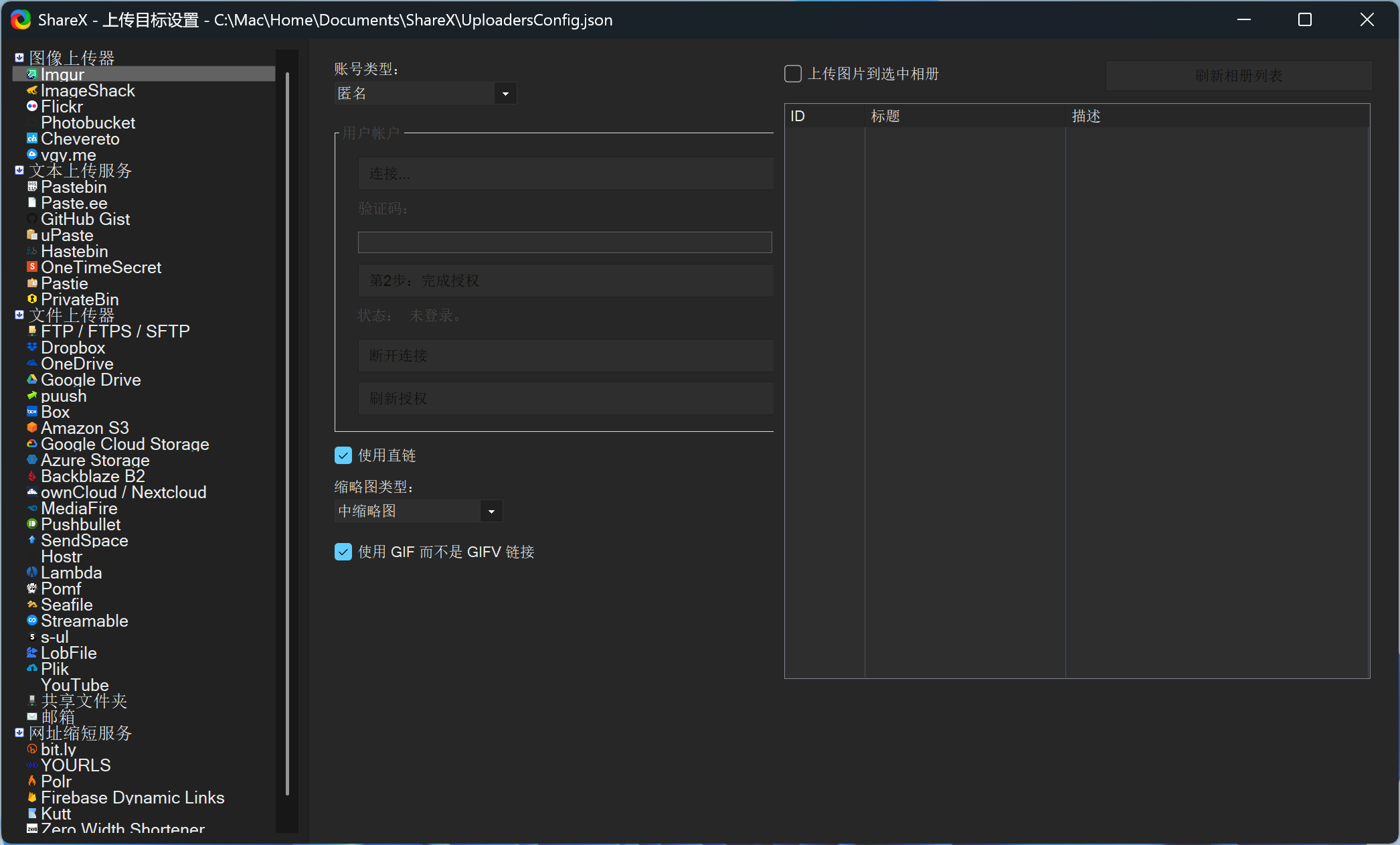Click the Google Drive icon
Image resolution: width=1400 pixels, height=845 pixels.
31,380
